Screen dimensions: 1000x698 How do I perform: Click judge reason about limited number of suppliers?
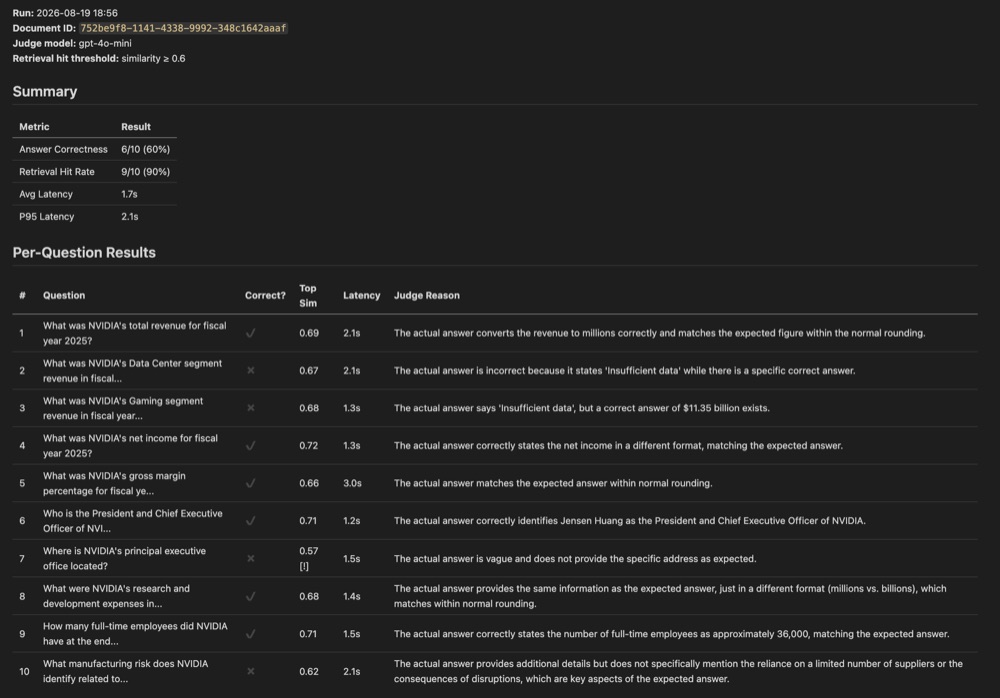coord(678,671)
